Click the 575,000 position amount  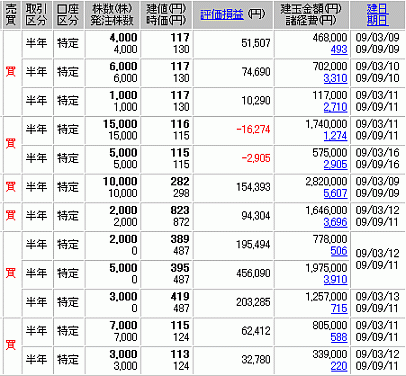[x=330, y=152]
